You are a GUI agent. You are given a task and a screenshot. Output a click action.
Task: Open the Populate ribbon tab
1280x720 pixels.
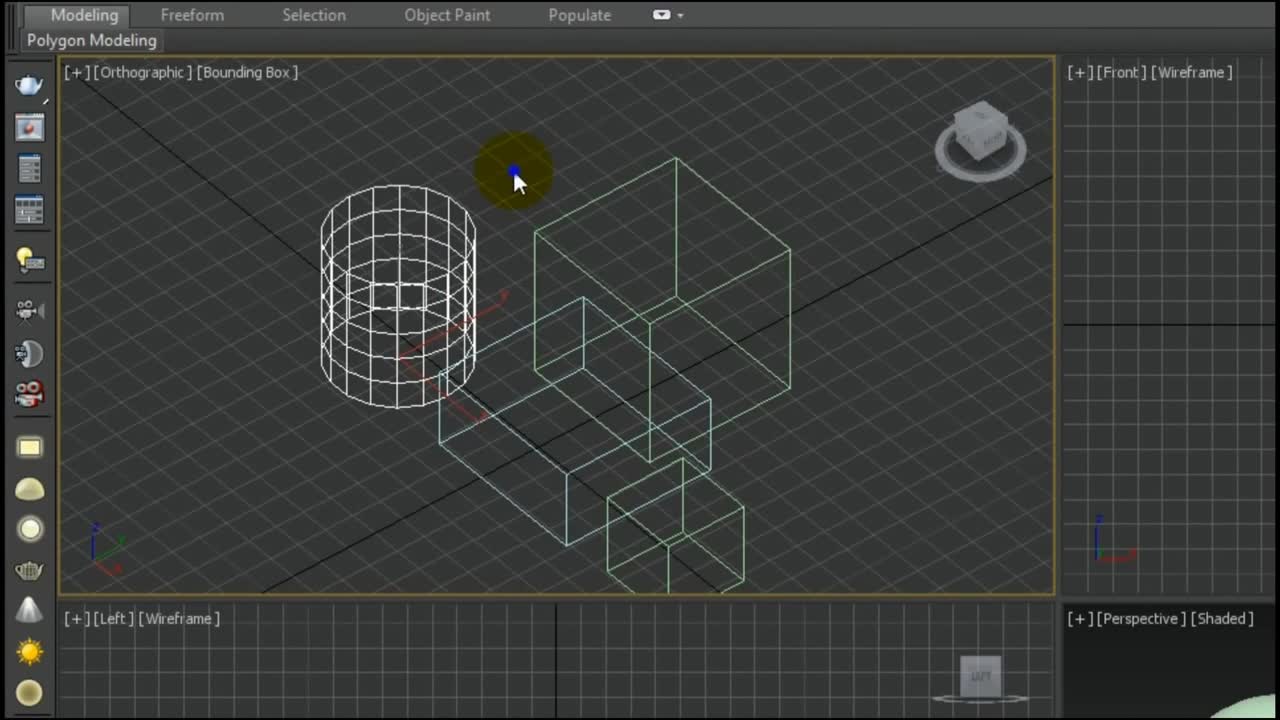coord(580,15)
